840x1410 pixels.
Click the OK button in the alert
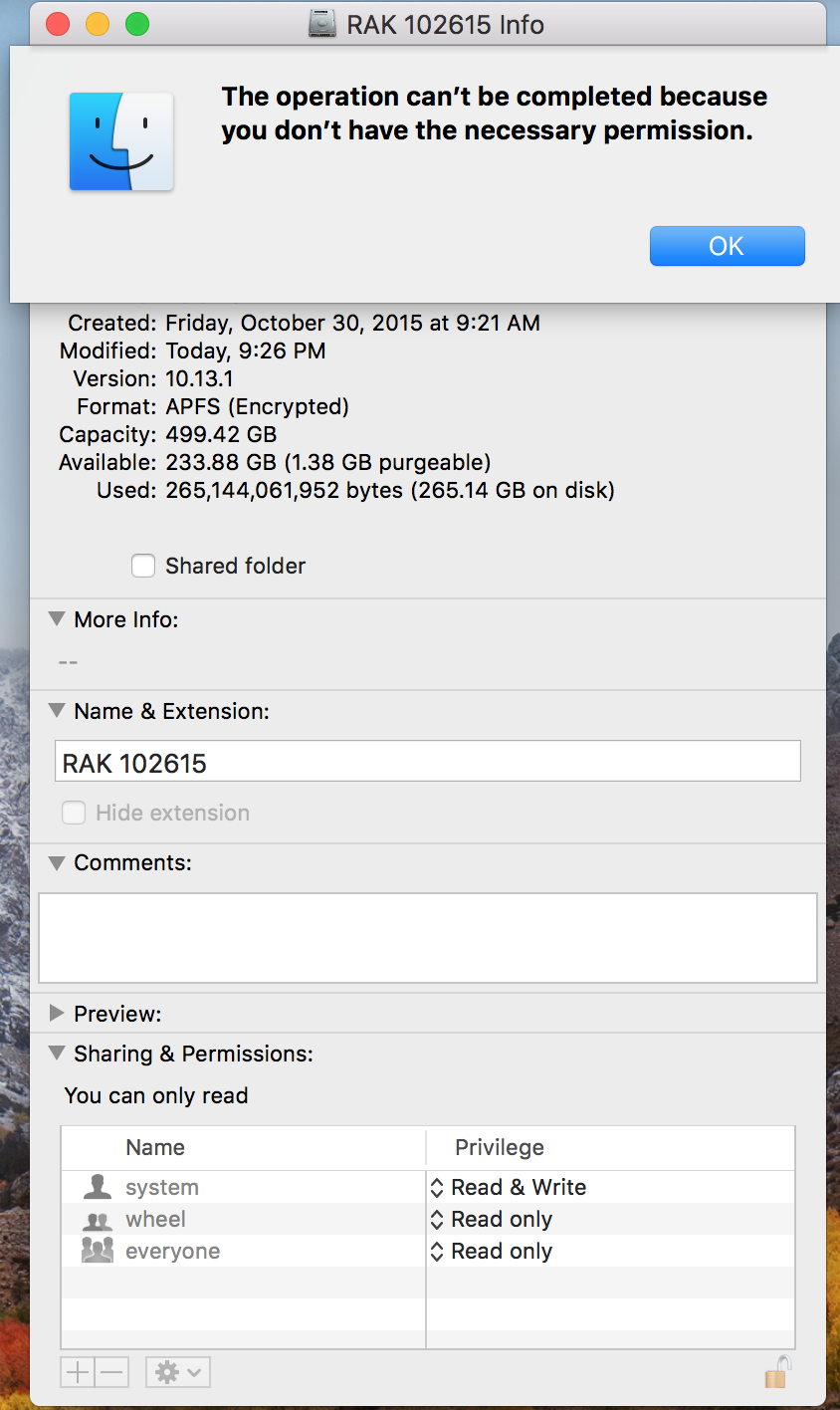point(727,246)
